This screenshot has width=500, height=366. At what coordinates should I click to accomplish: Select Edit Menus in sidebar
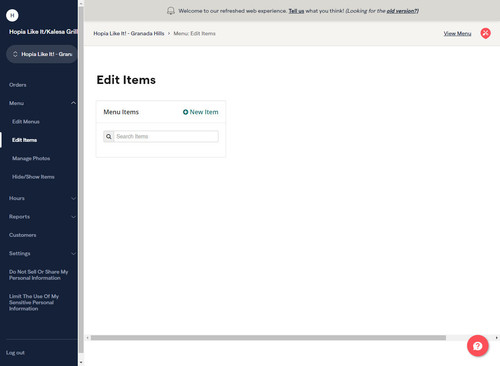pos(26,122)
